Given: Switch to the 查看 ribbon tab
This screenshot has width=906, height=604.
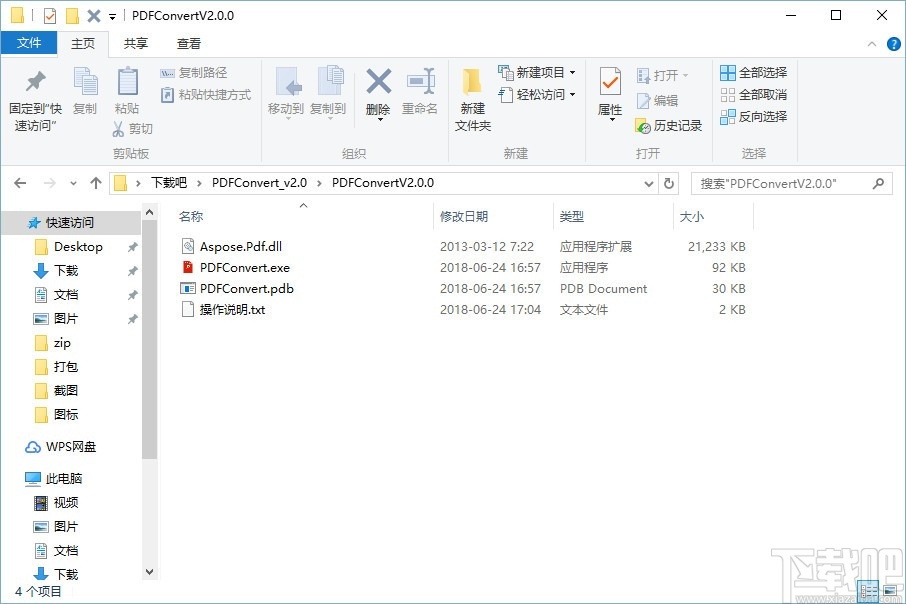Looking at the screenshot, I should pos(190,43).
